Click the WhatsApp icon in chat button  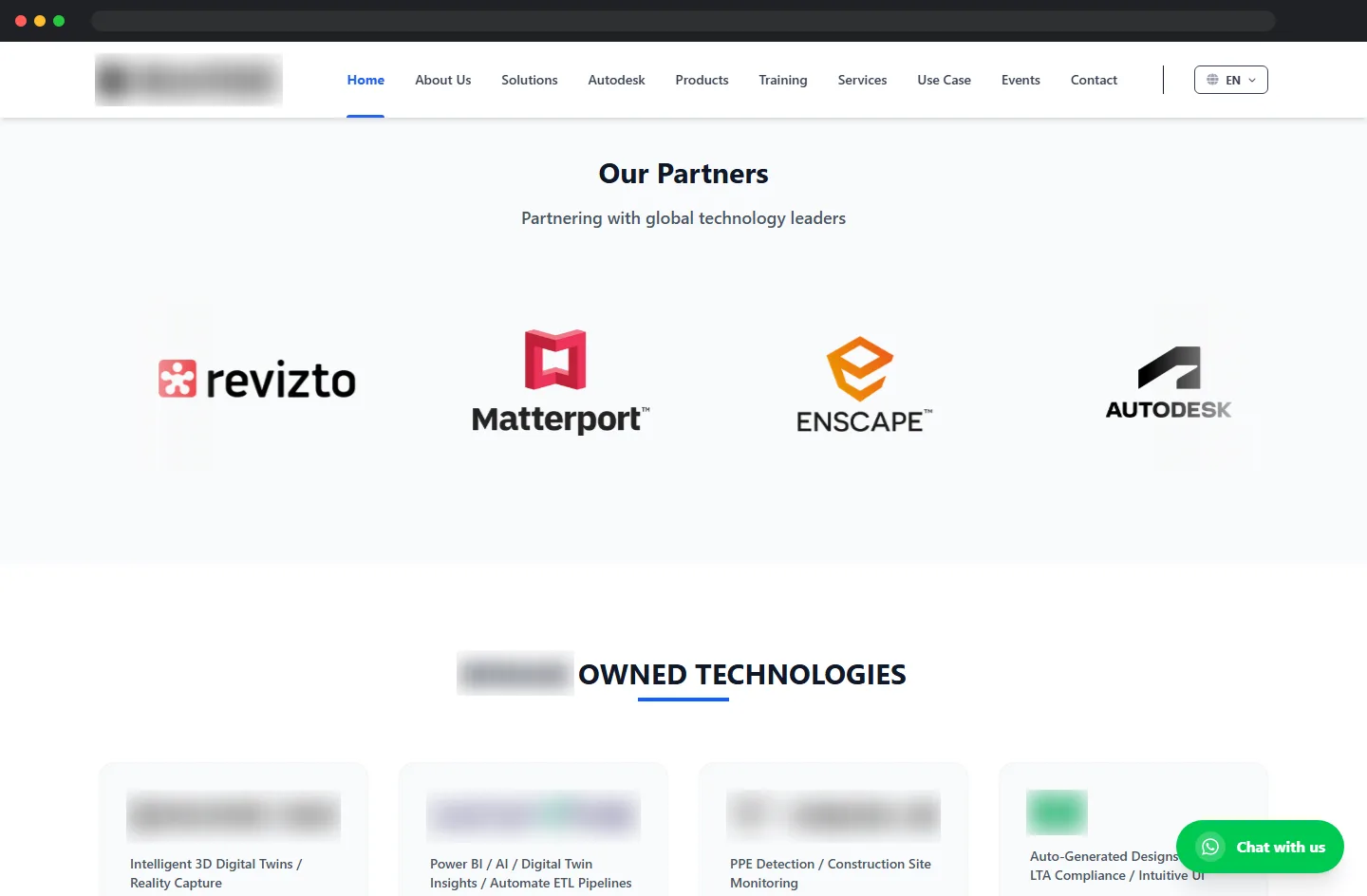tap(1210, 847)
